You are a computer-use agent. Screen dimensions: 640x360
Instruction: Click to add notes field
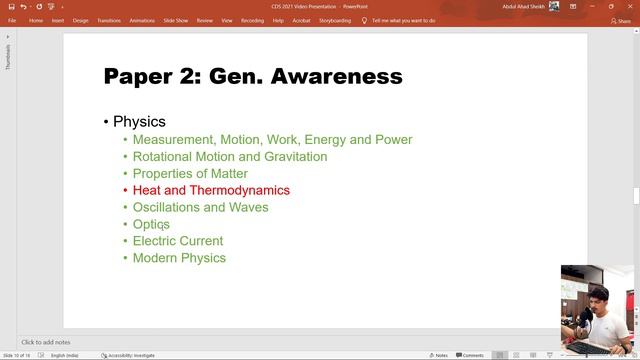(x=46, y=342)
